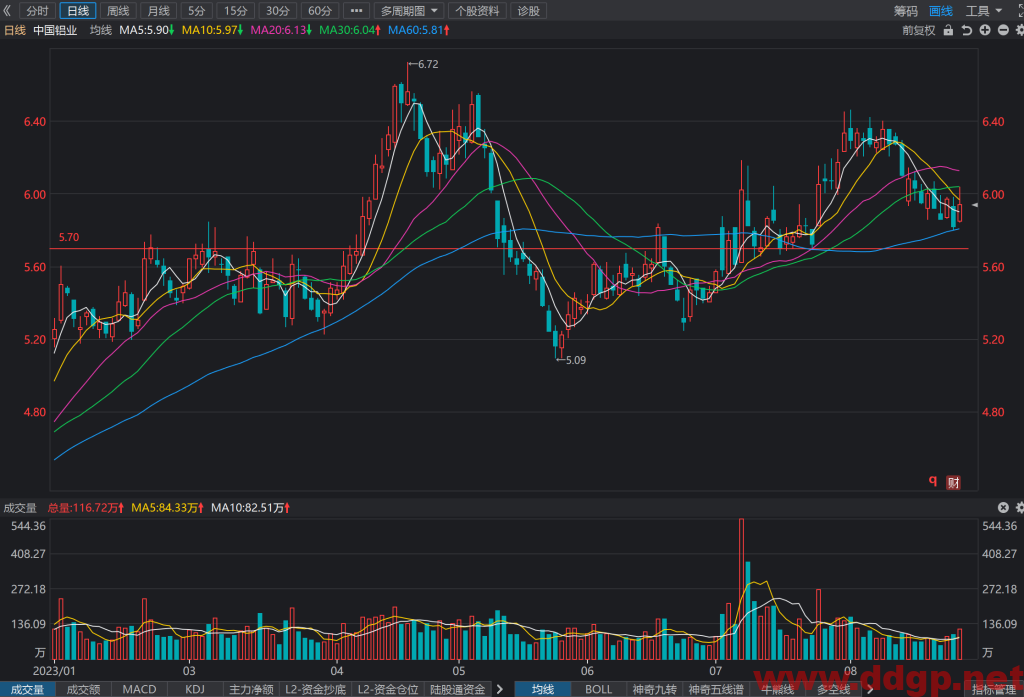This screenshot has height=697, width=1024.
Task: Click the volume MA10:82.51万 label
Action: click(250, 508)
